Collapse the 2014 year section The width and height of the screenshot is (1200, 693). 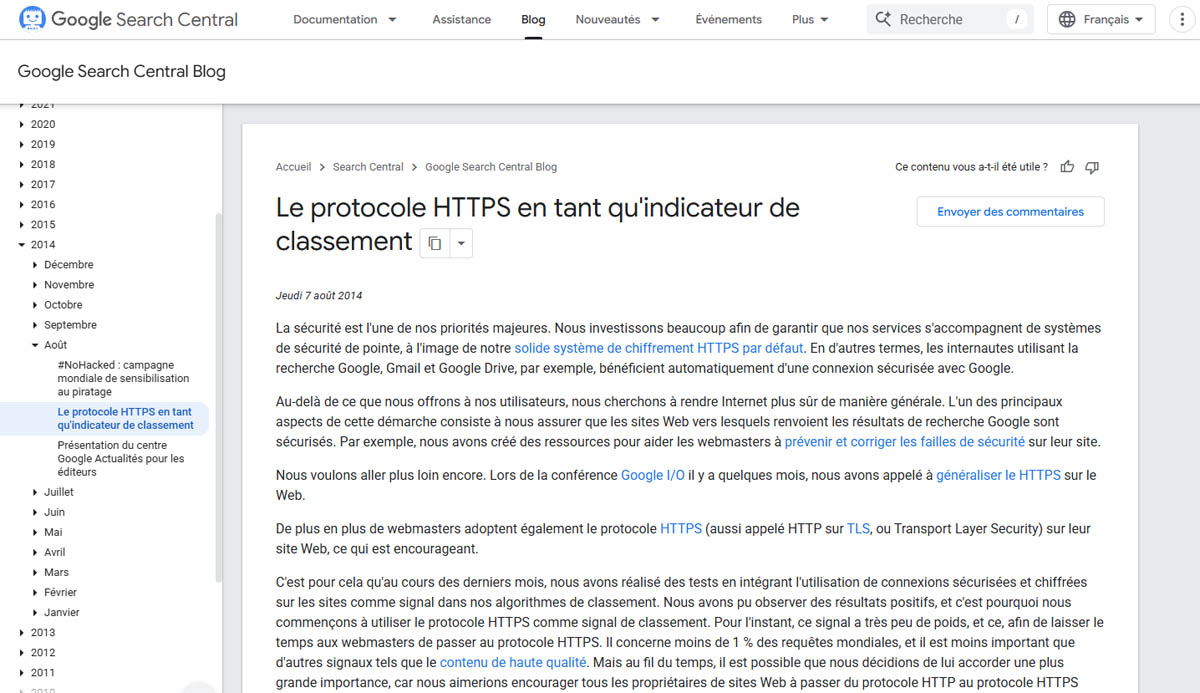click(22, 245)
